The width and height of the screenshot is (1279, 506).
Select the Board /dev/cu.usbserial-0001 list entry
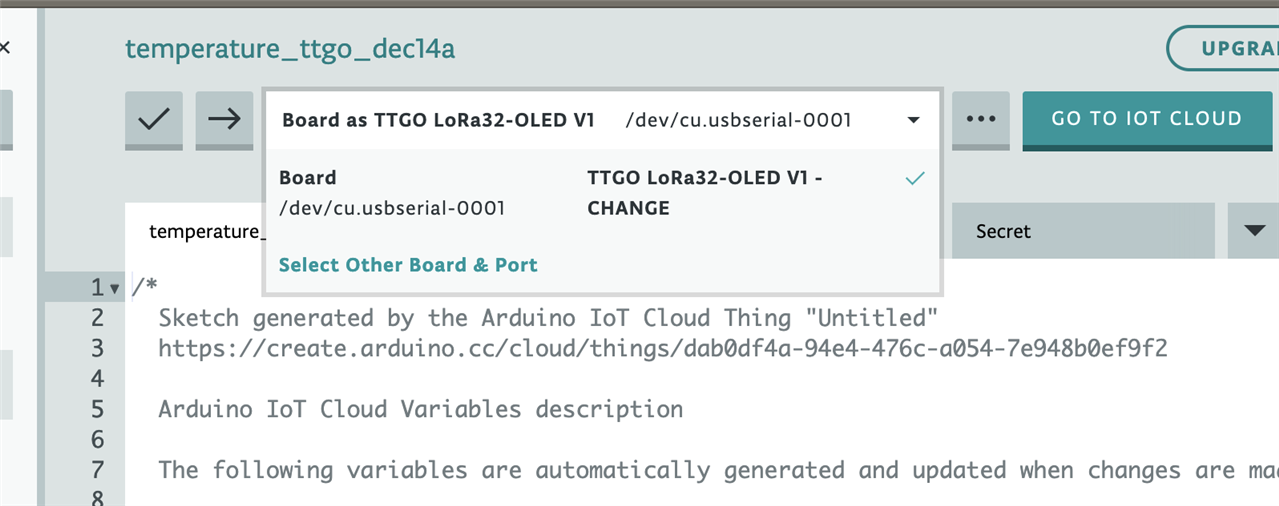[392, 193]
